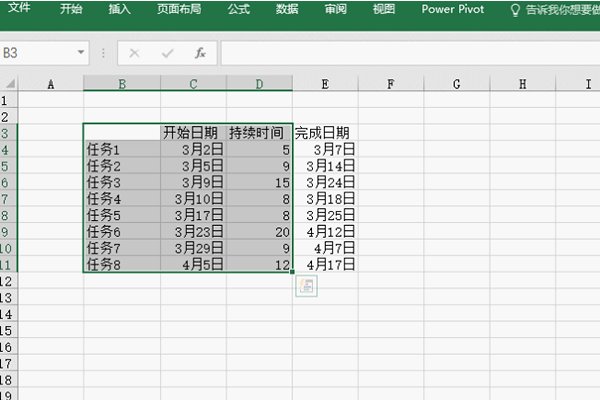The height and width of the screenshot is (400, 600).
Task: Click inside the formula bar input area
Action: click(x=410, y=53)
